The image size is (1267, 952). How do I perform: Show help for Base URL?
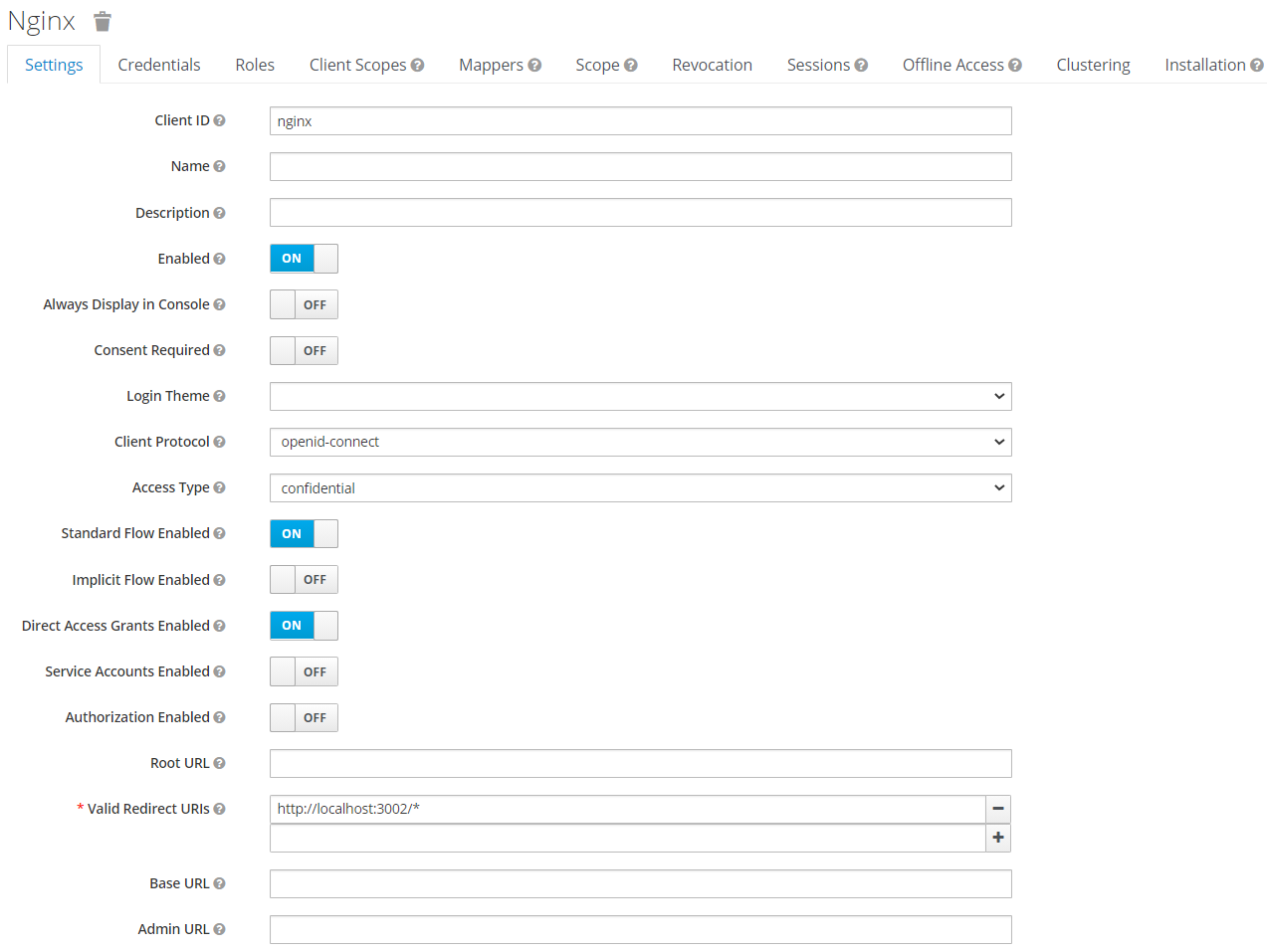point(219,883)
